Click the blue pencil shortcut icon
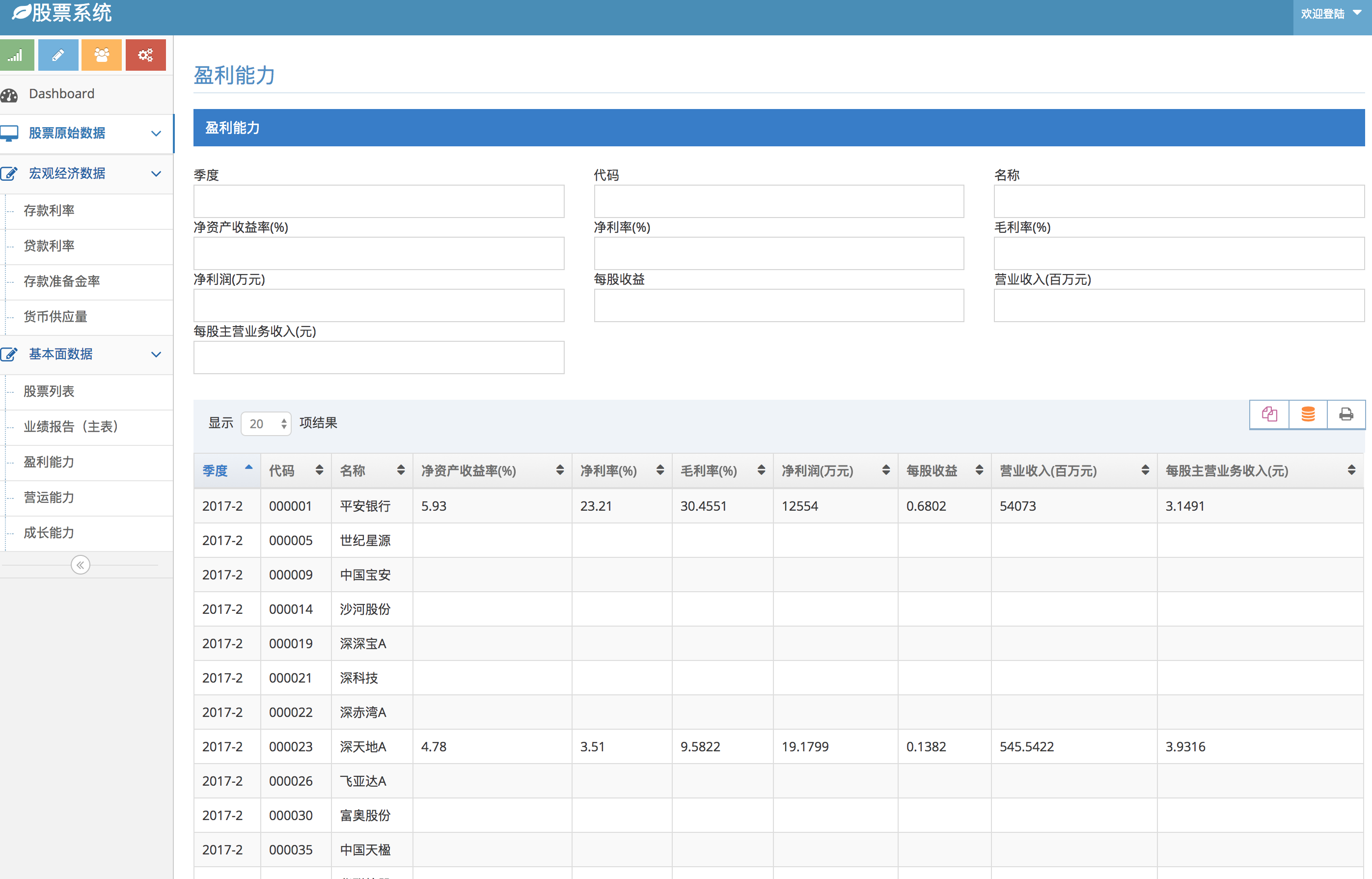1372x879 pixels. coord(57,55)
